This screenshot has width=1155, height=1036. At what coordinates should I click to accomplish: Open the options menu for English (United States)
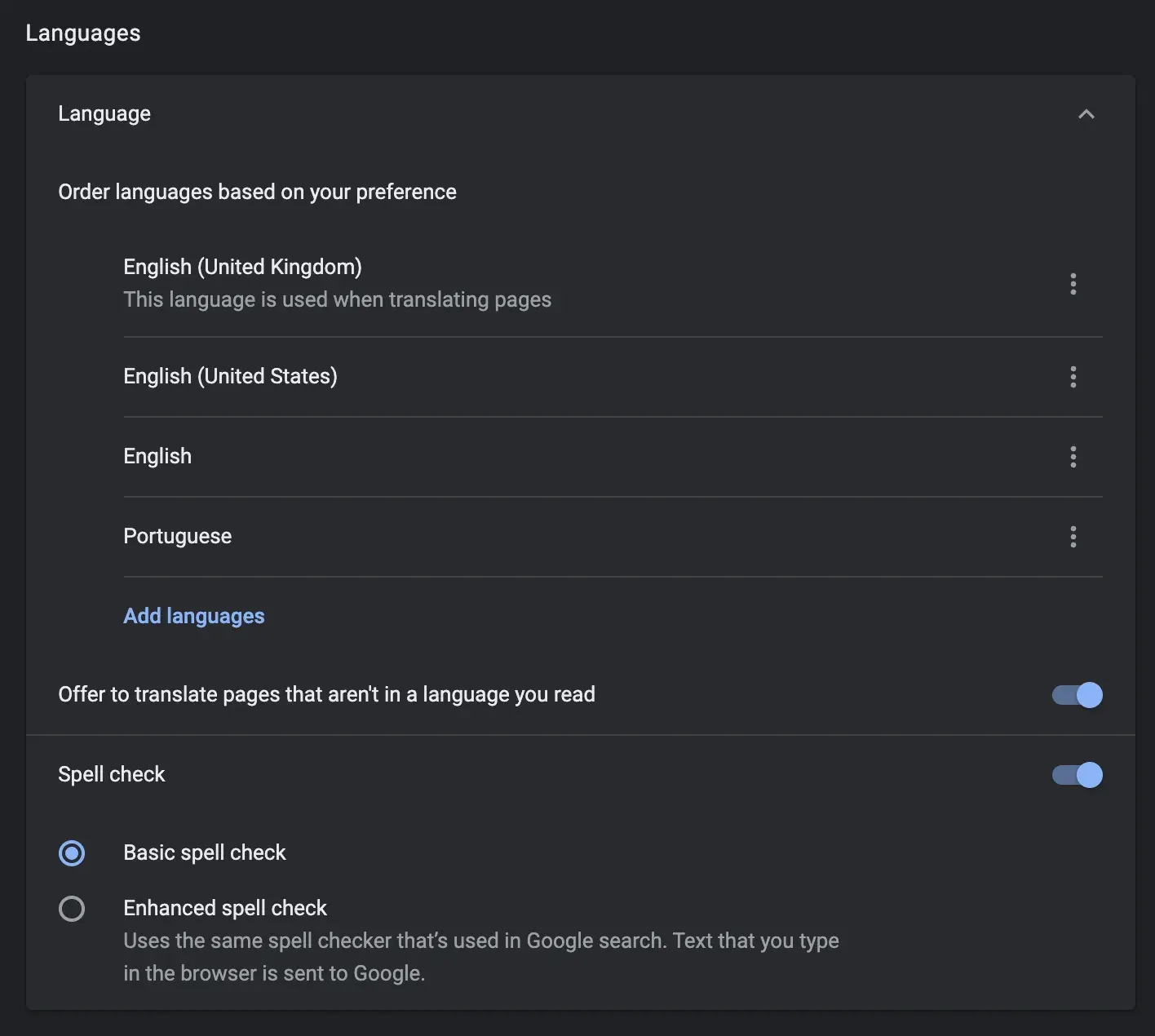tap(1073, 377)
